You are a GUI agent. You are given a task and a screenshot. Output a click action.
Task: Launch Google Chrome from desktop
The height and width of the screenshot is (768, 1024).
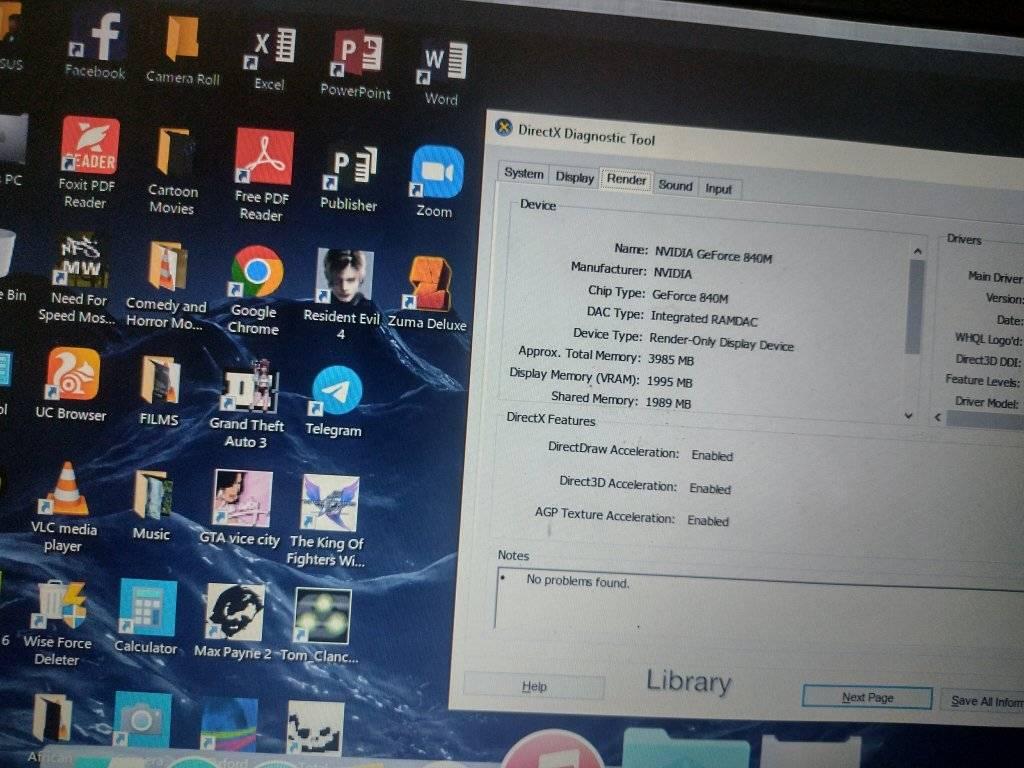click(x=255, y=290)
